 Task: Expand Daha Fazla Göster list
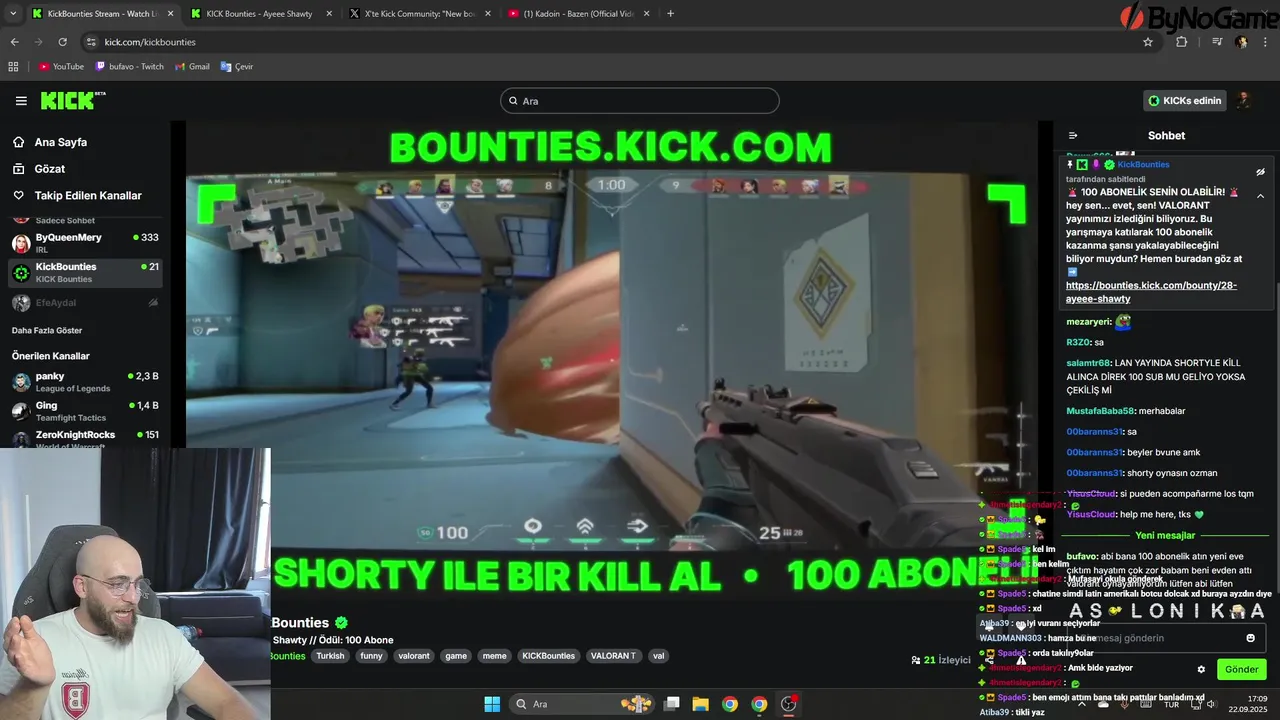tap(47, 330)
